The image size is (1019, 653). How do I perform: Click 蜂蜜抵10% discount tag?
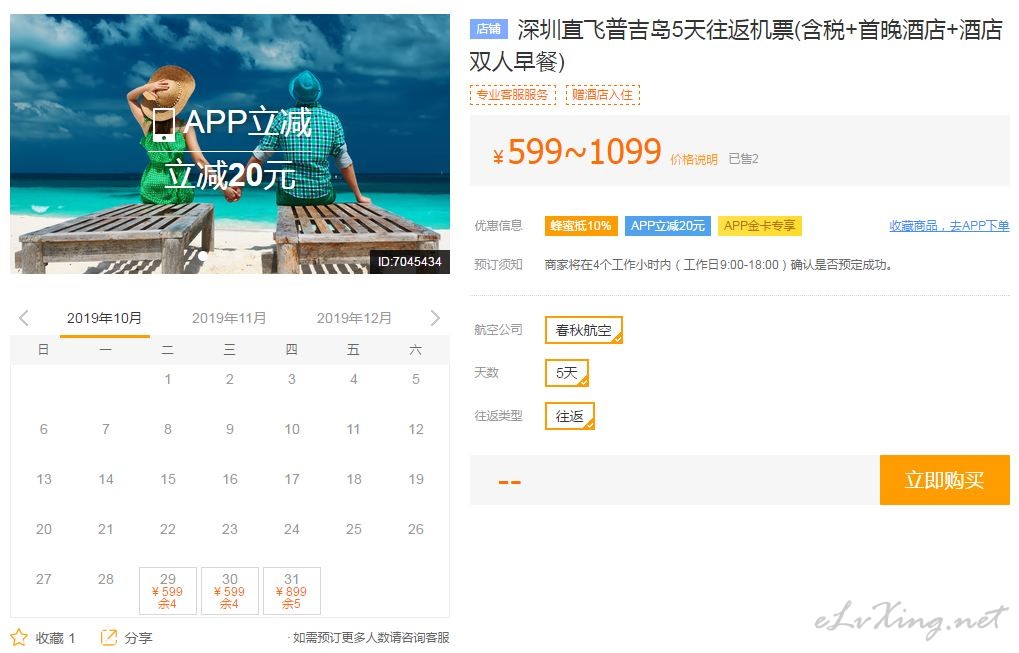(581, 225)
